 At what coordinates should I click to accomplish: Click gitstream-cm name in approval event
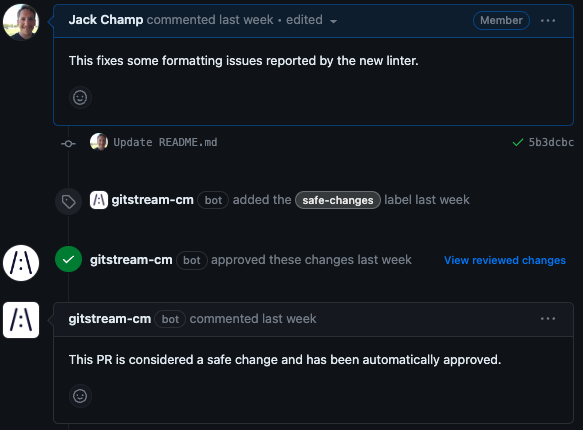[x=131, y=260]
